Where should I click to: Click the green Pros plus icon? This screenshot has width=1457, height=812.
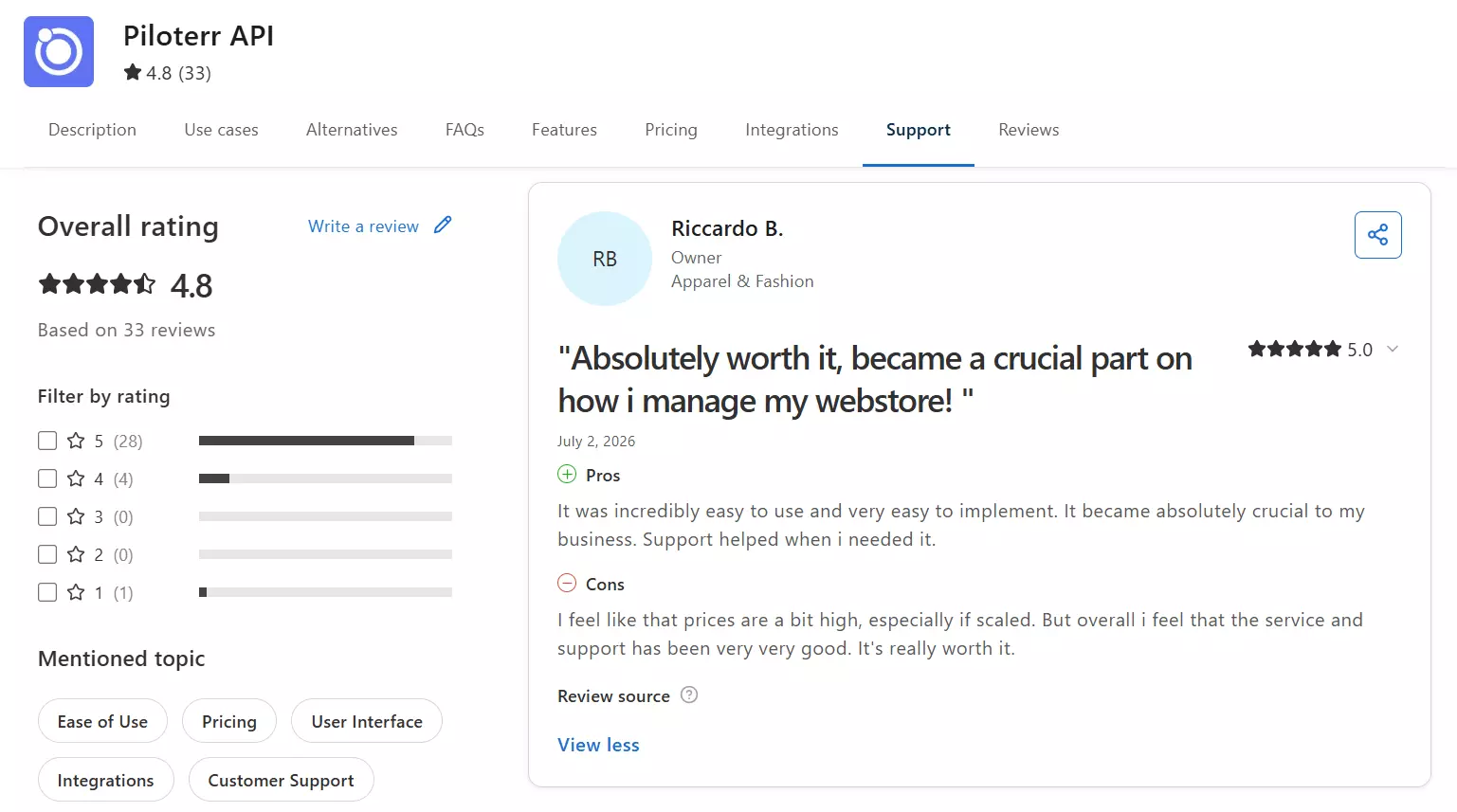tap(567, 475)
